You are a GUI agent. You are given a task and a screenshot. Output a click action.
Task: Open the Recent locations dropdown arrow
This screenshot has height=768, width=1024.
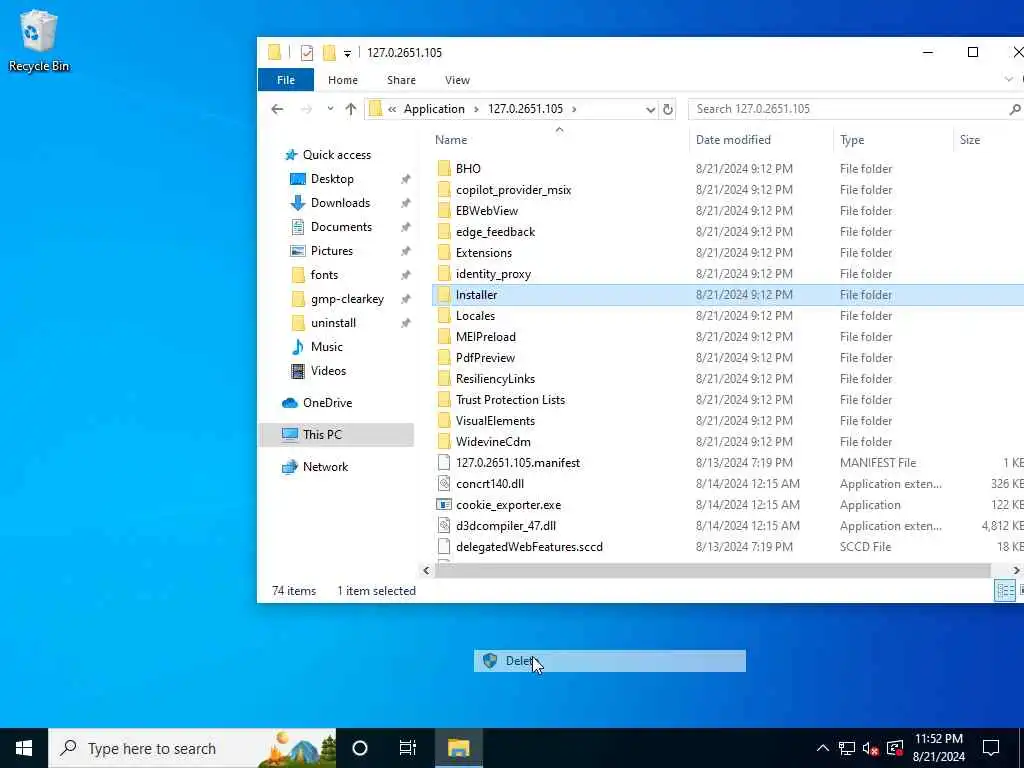(x=330, y=109)
